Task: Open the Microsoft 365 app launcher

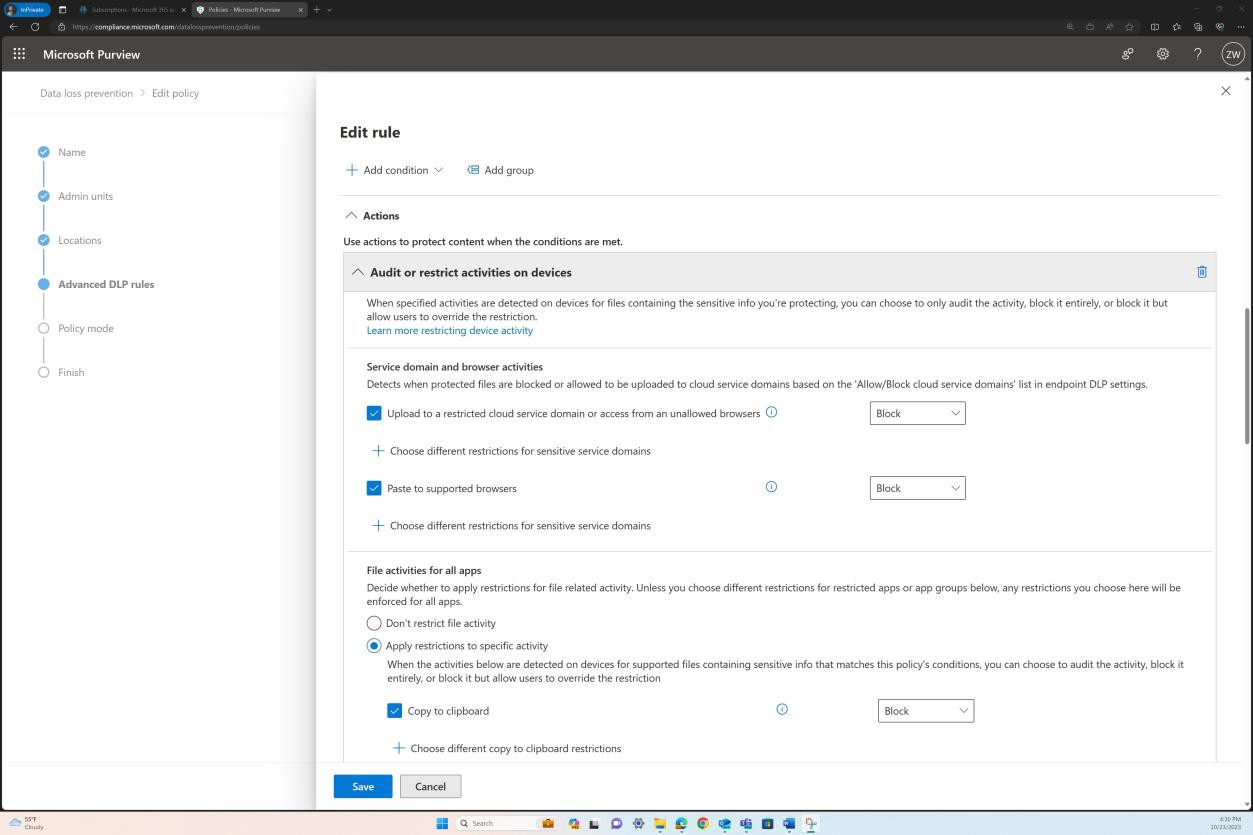Action: pyautogui.click(x=18, y=54)
